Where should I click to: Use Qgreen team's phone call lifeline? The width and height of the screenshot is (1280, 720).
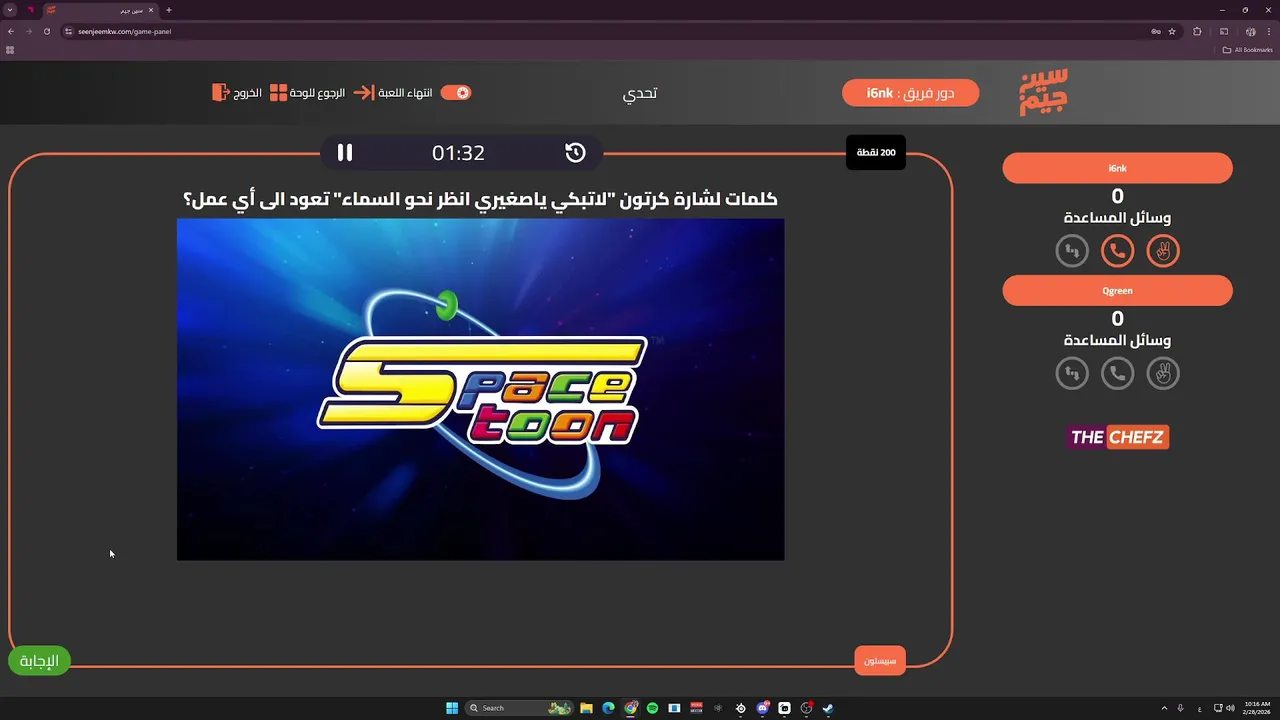[1117, 374]
